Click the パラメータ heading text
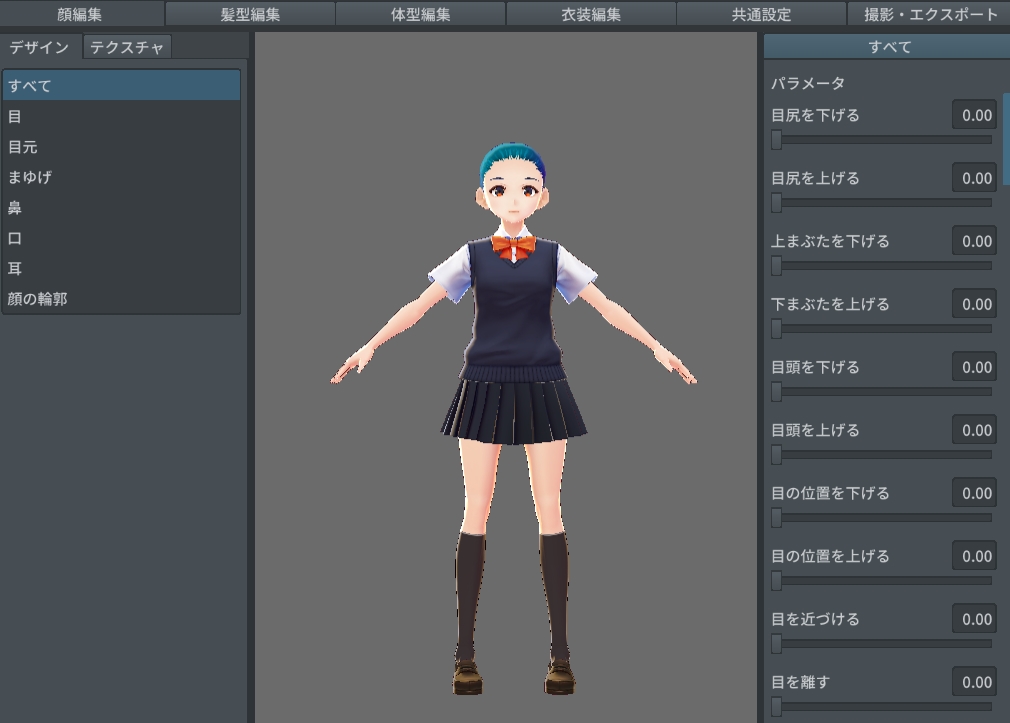 [808, 83]
